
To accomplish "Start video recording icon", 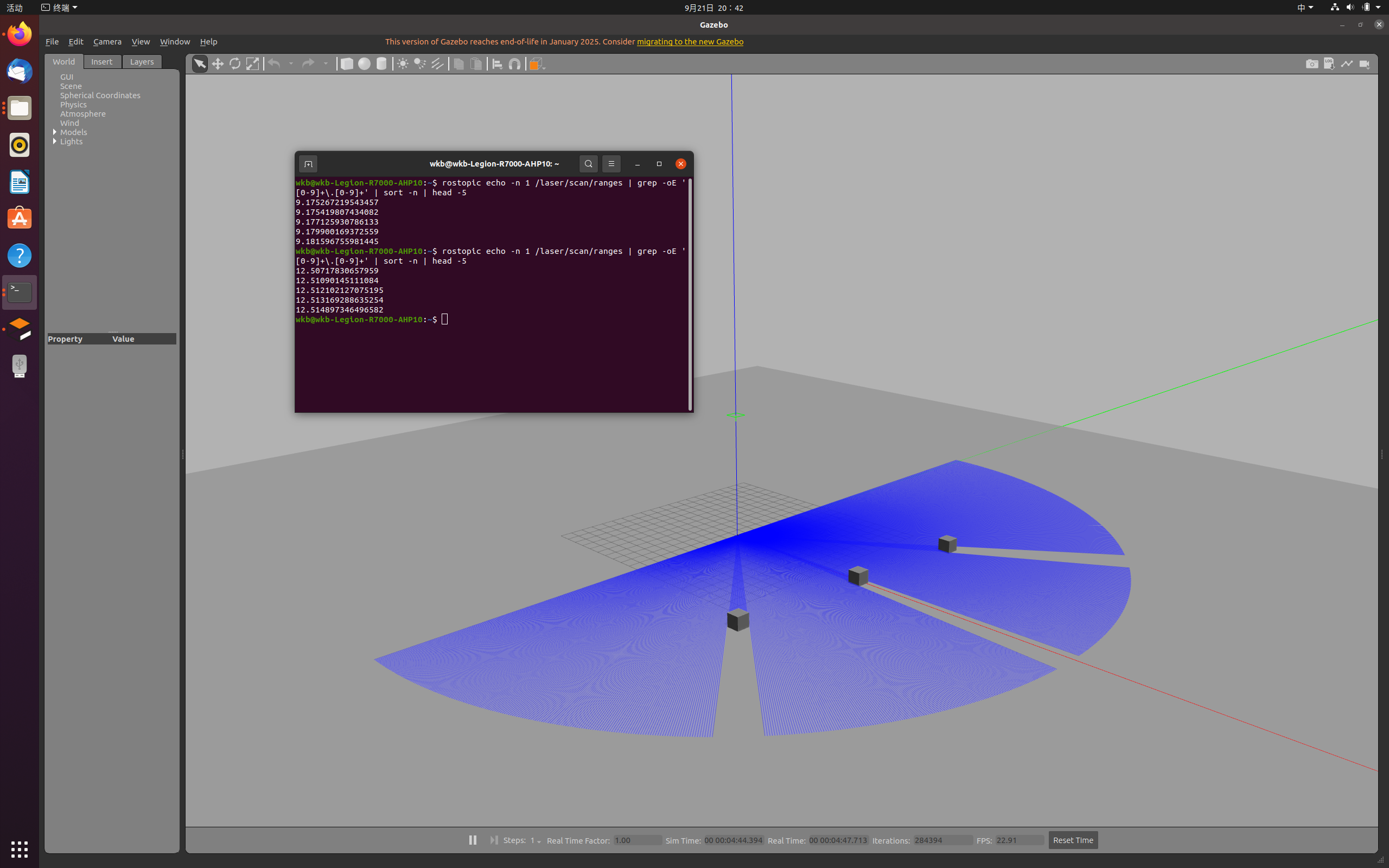I will 1365,63.
